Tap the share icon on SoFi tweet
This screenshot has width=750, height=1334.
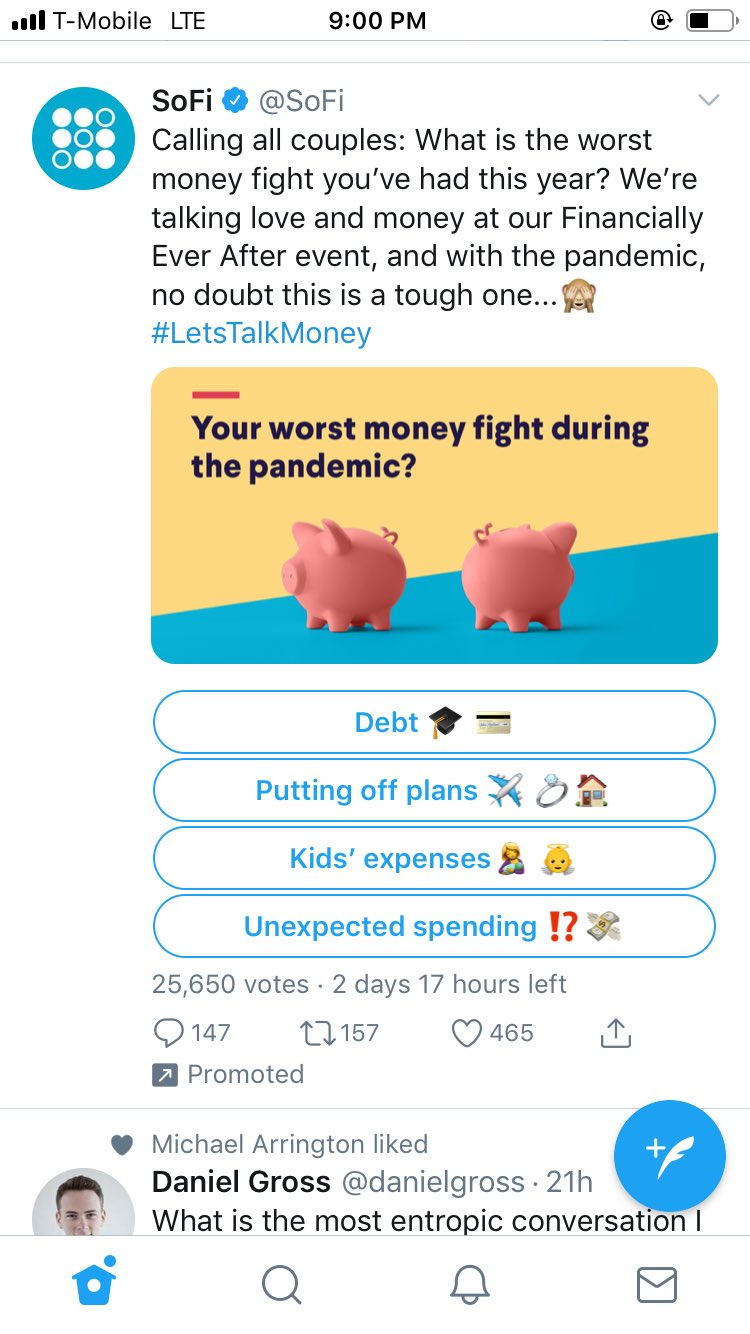pyautogui.click(x=616, y=1033)
